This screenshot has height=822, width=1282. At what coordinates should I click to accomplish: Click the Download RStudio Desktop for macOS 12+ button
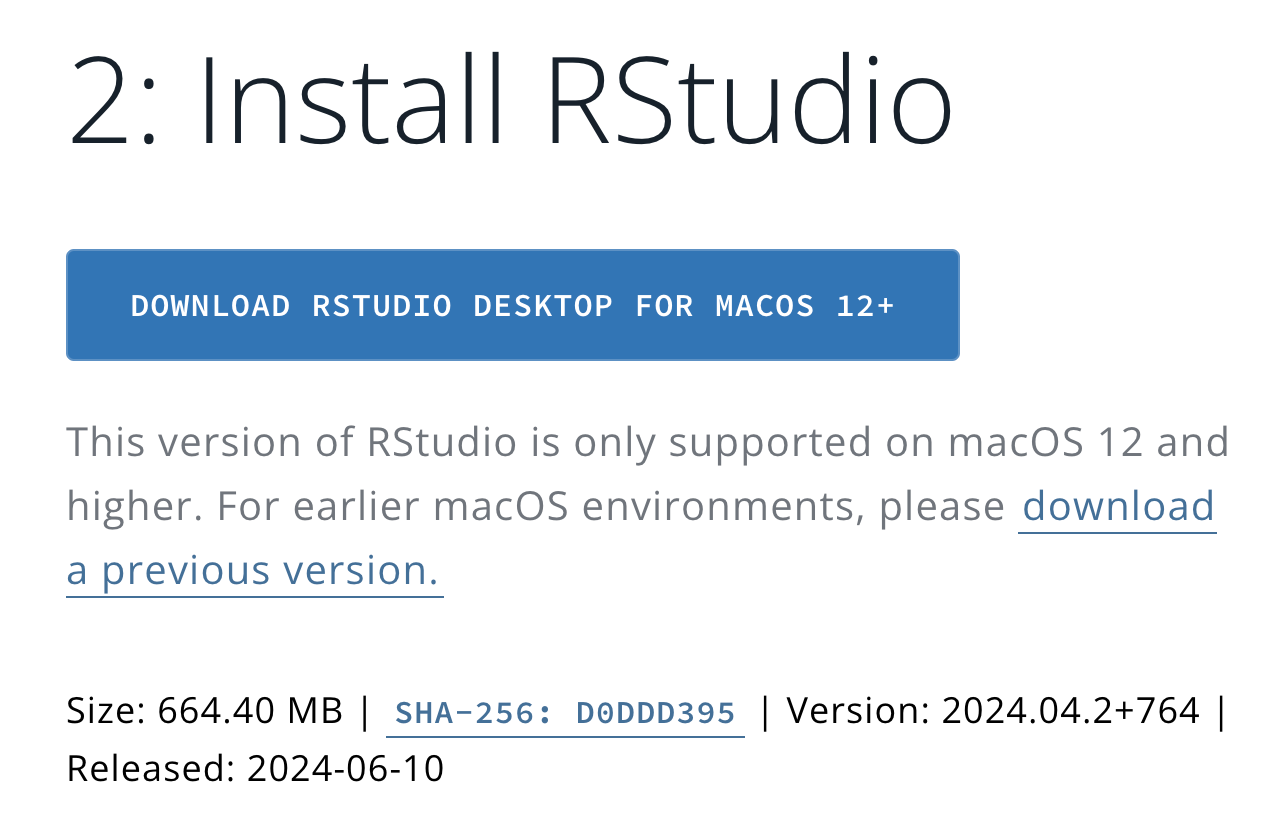tap(512, 305)
